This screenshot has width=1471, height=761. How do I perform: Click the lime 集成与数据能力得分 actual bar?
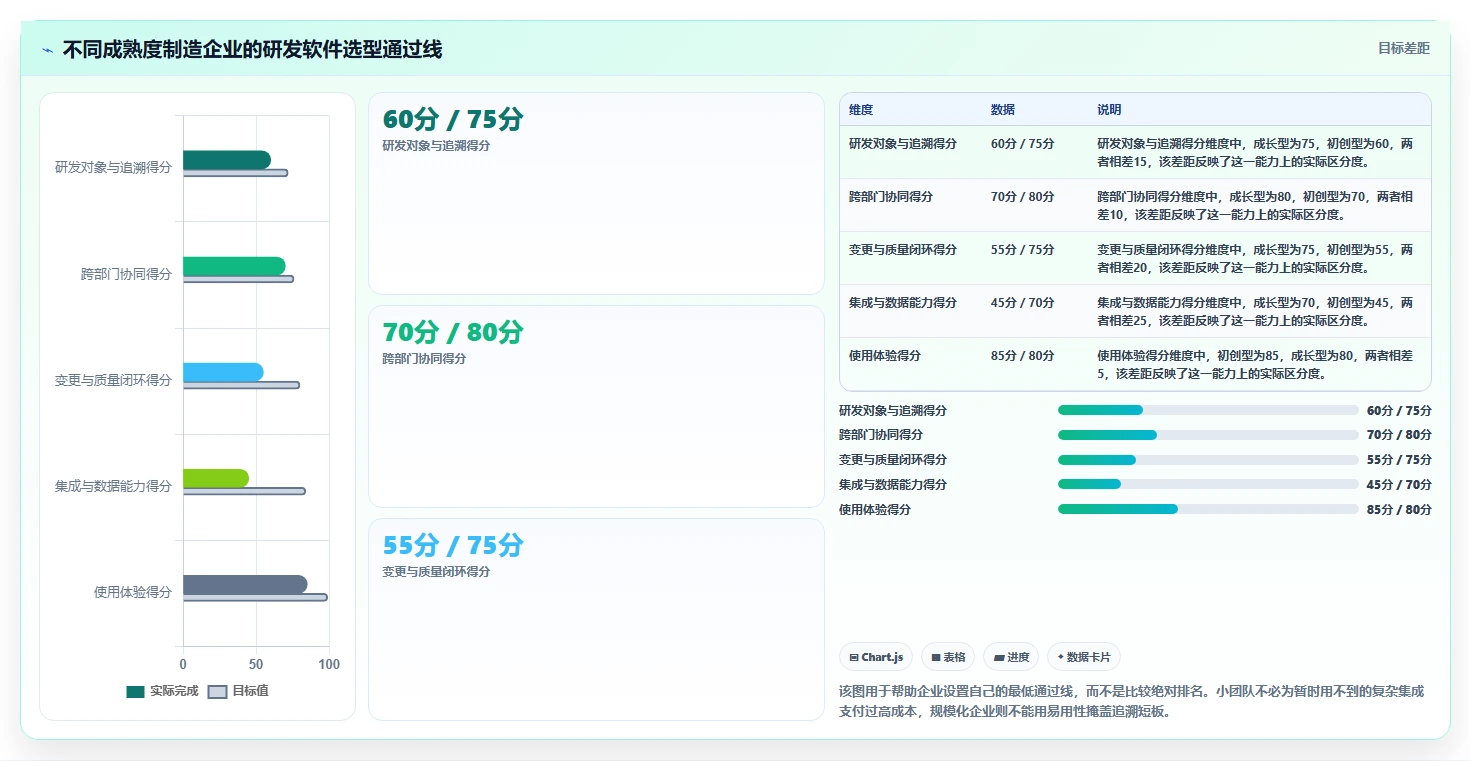[216, 478]
